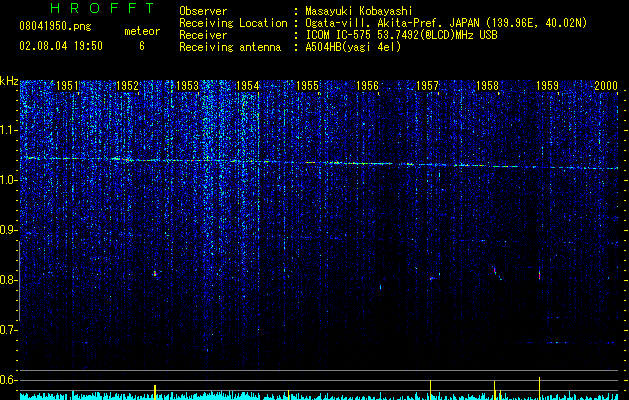Click the meteor count value 6

[142, 46]
